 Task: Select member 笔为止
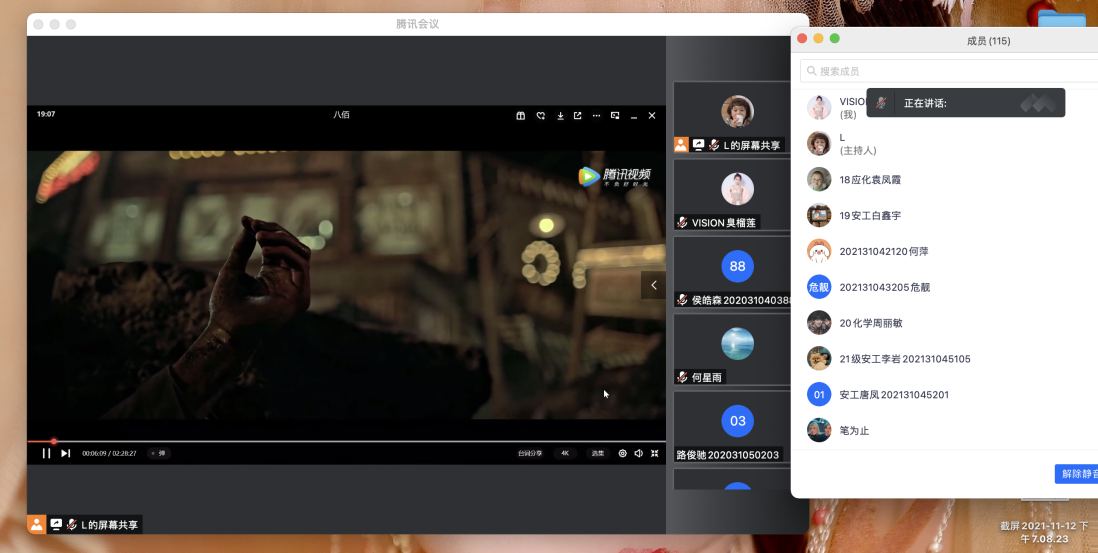[x=945, y=430]
